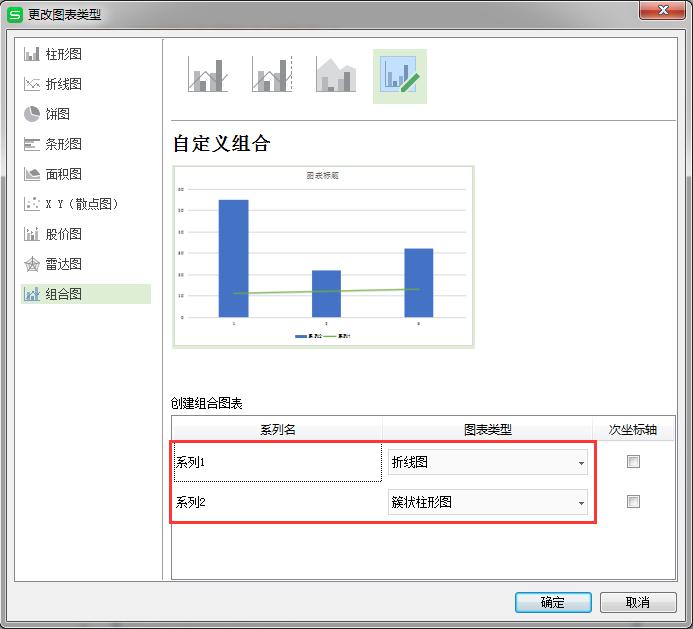
Task: Click the 条形图 bar chart icon
Action: pos(31,144)
